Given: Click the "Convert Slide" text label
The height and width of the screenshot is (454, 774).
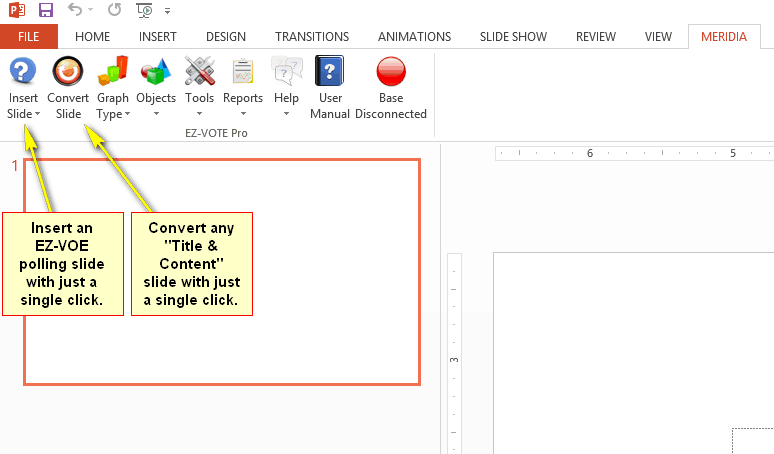Looking at the screenshot, I should [68, 106].
